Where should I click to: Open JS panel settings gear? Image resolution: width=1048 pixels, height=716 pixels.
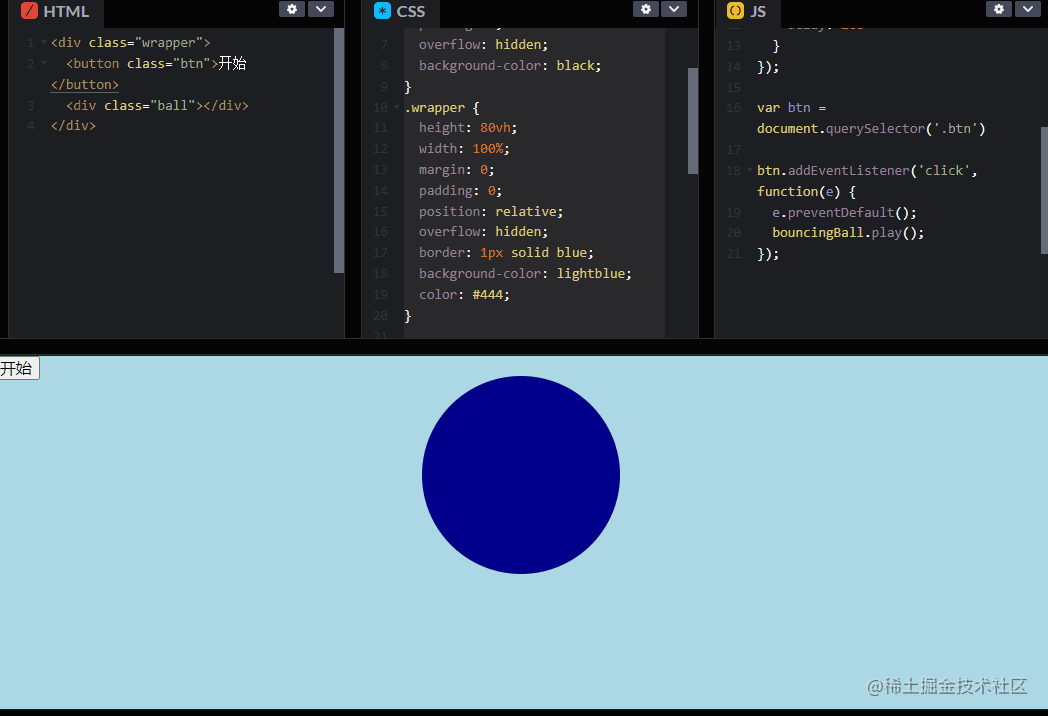point(999,9)
